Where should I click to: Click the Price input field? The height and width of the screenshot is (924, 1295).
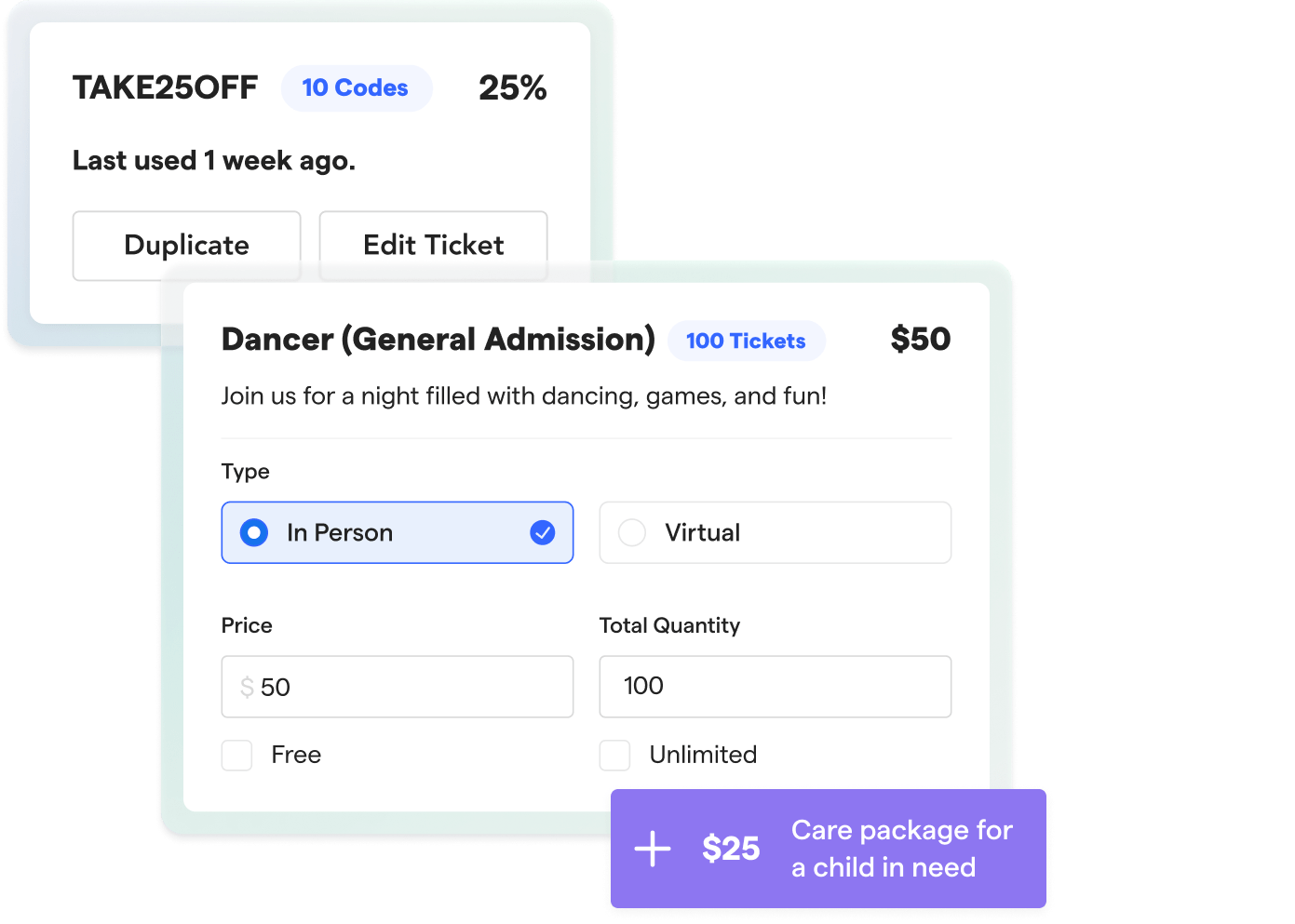pos(398,687)
